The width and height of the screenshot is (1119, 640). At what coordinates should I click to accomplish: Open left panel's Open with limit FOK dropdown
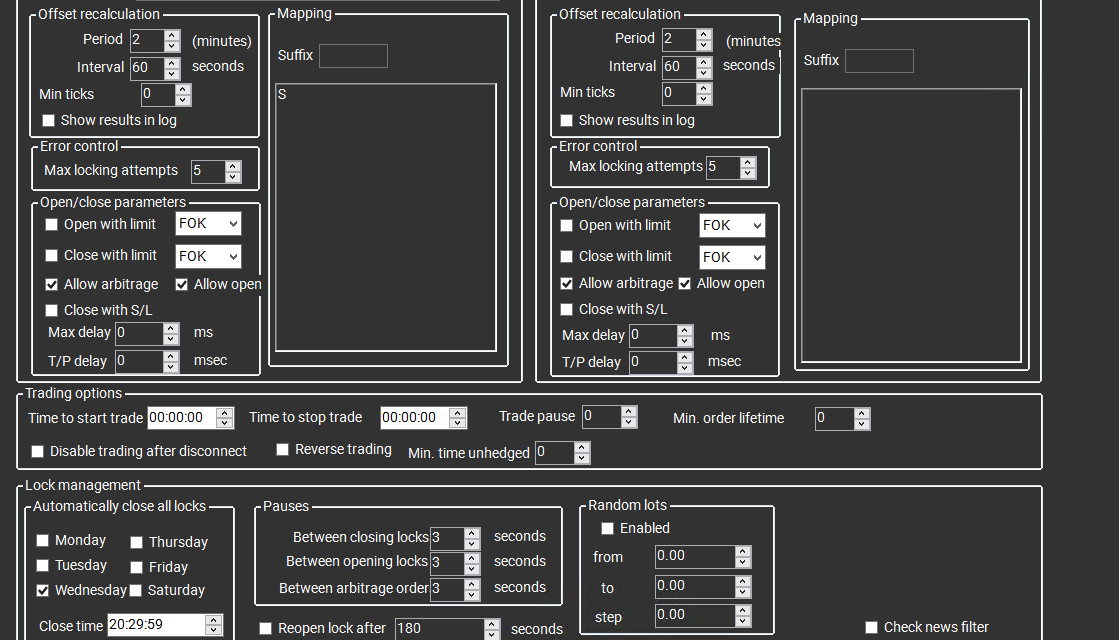(x=208, y=224)
